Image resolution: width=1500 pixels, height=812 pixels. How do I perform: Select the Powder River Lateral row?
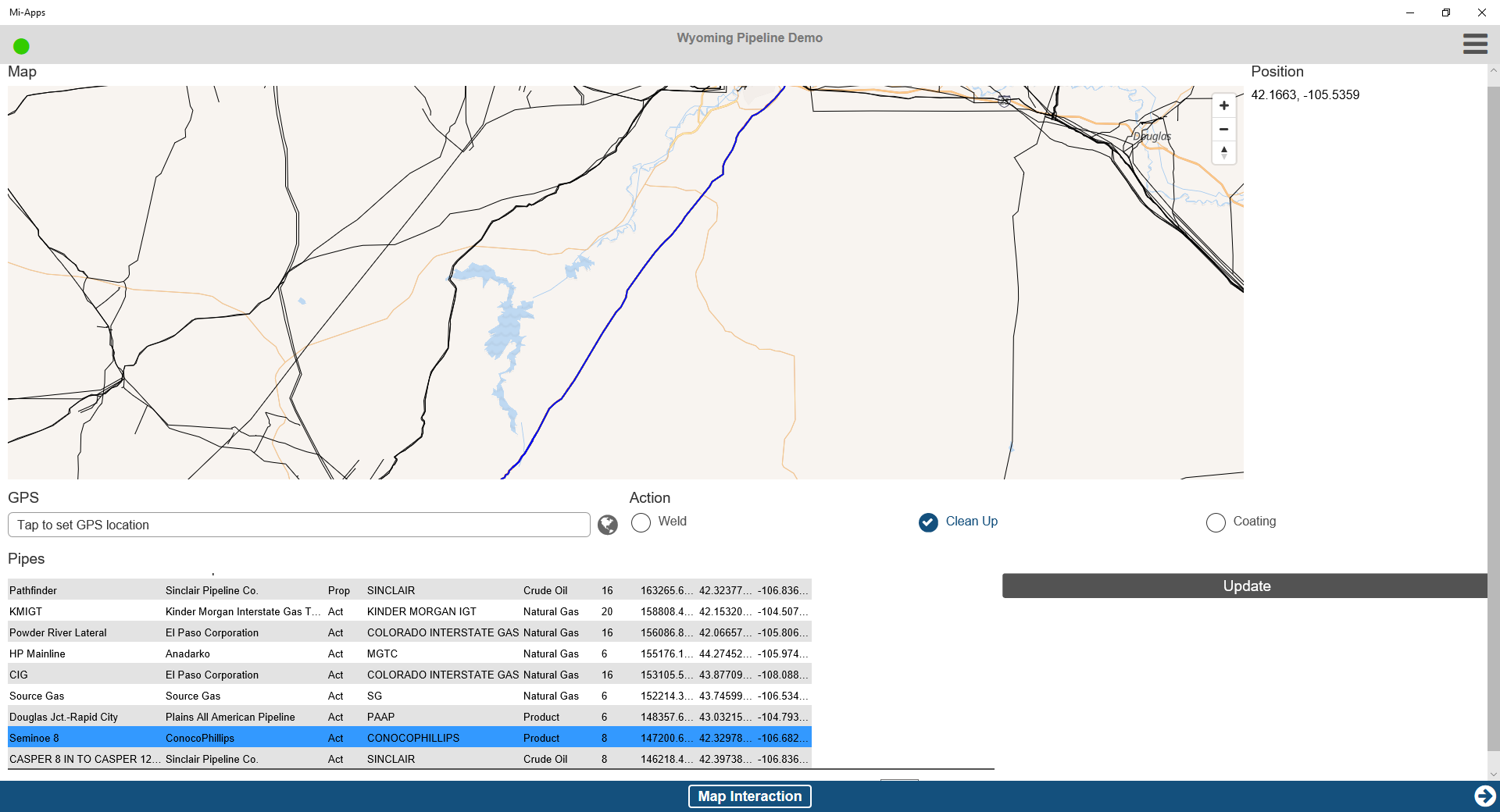click(409, 632)
